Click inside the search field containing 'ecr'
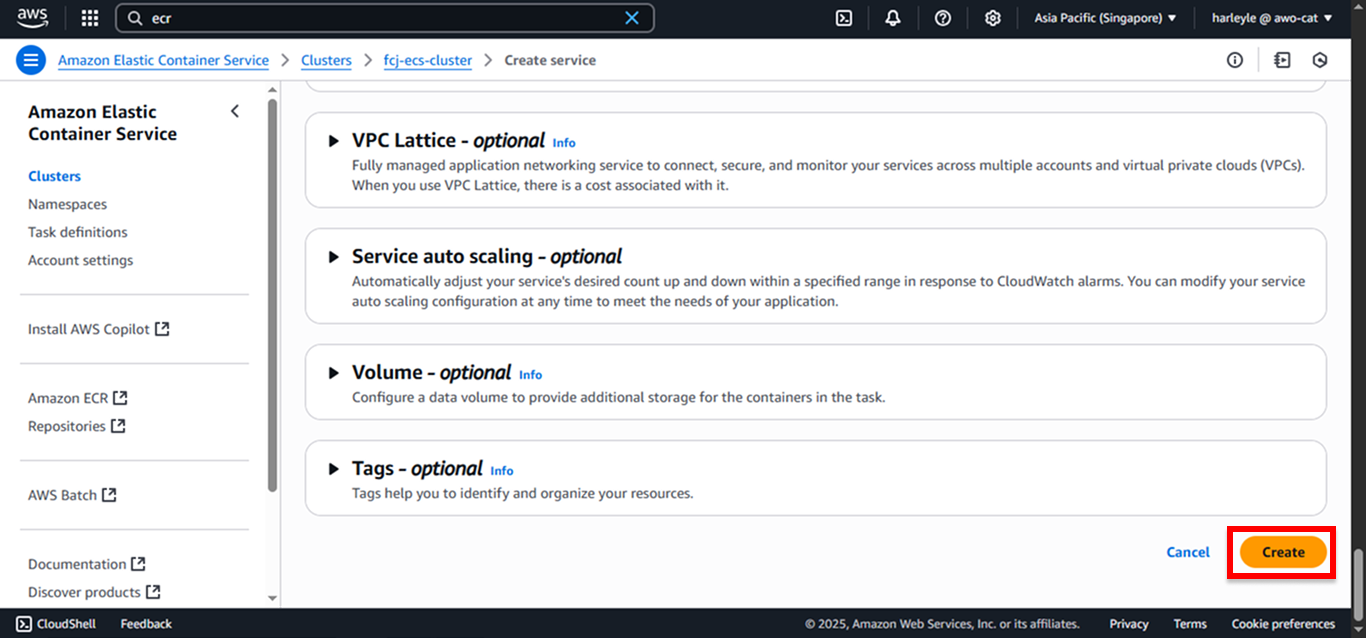1366x638 pixels. tap(385, 18)
